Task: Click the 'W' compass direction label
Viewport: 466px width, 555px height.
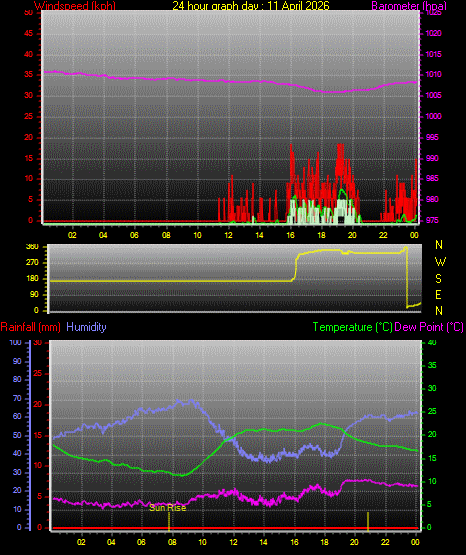Action: 440,262
